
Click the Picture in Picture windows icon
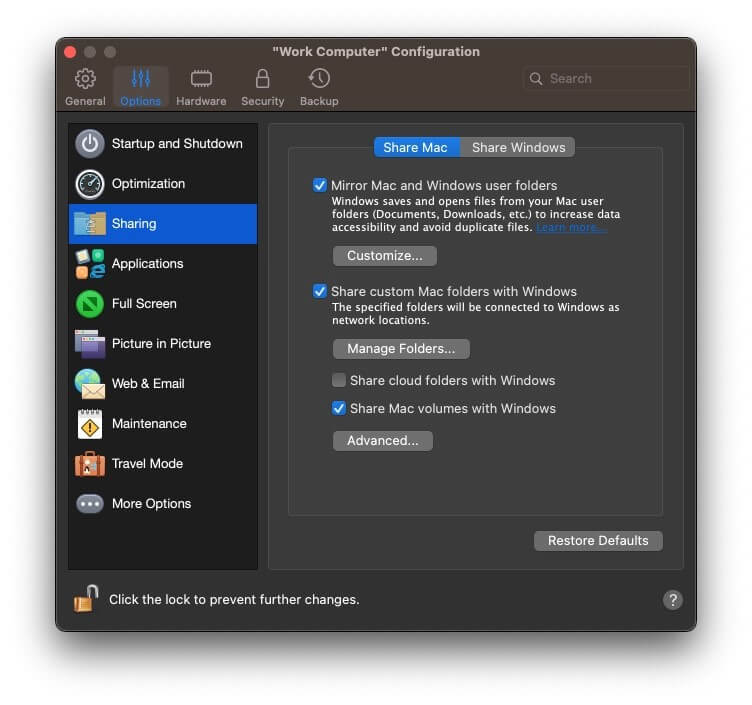click(x=90, y=344)
